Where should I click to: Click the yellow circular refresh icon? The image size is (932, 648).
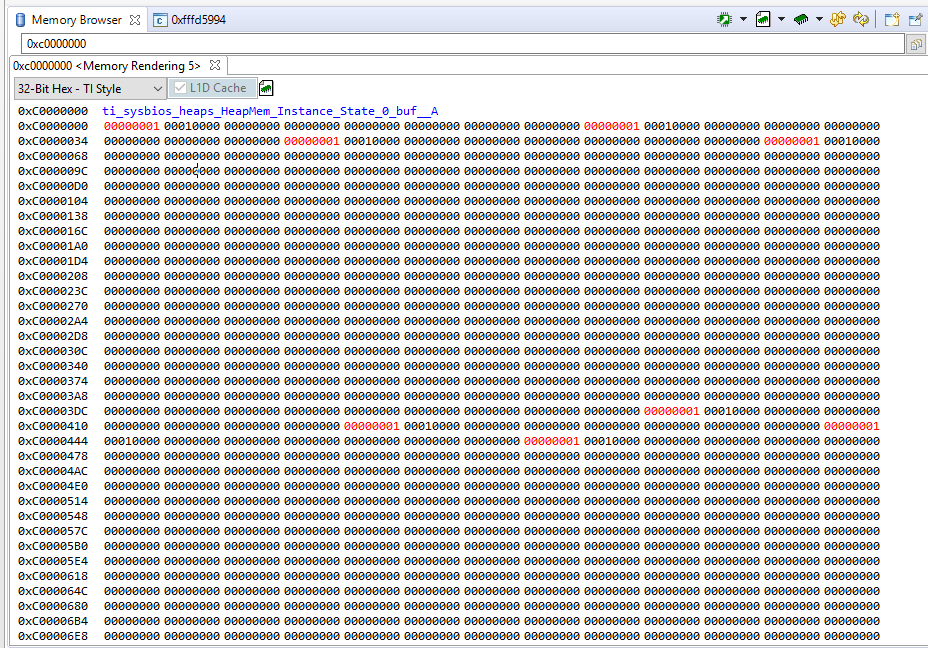point(860,20)
